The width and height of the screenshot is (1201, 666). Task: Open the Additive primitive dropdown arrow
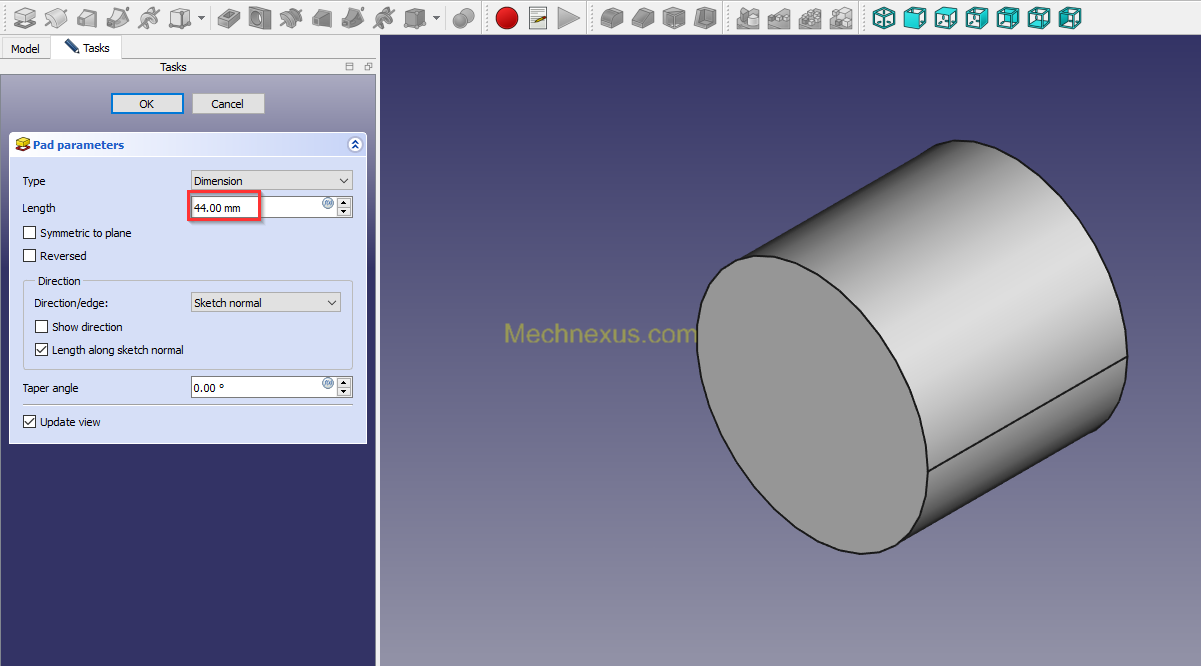tap(202, 18)
